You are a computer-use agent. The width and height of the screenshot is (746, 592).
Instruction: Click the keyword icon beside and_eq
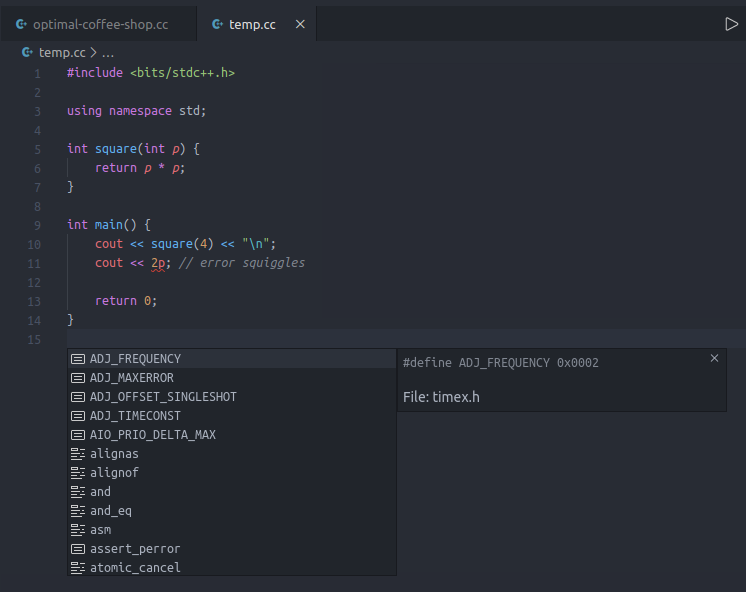78,511
